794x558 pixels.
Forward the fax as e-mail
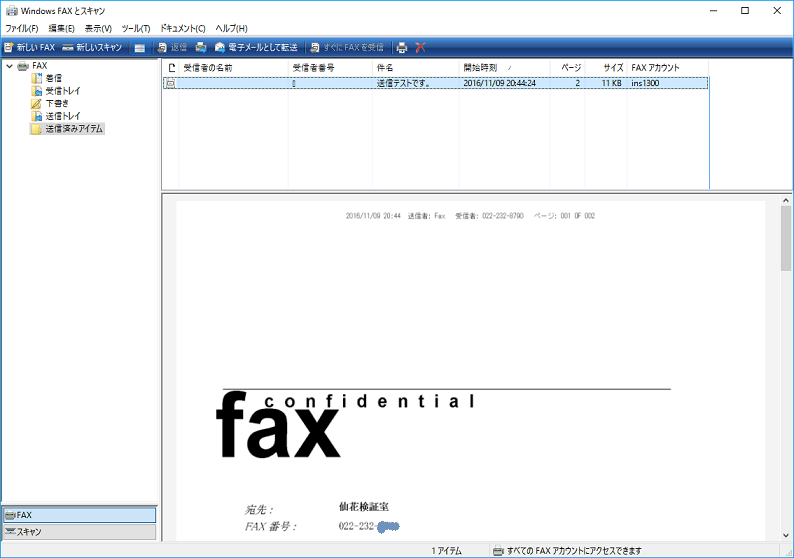256,48
